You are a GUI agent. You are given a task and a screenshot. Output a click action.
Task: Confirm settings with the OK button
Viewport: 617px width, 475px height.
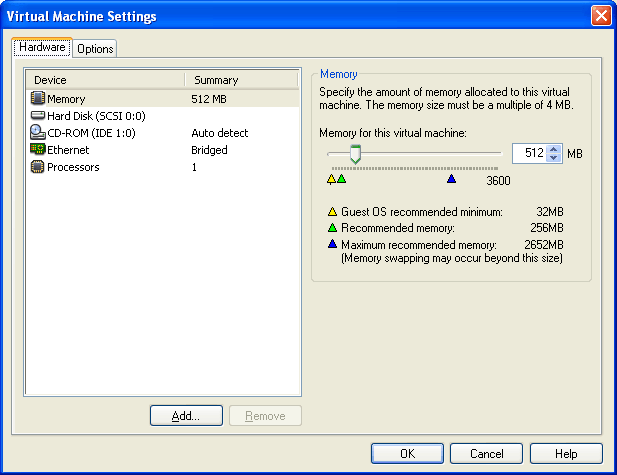(407, 453)
